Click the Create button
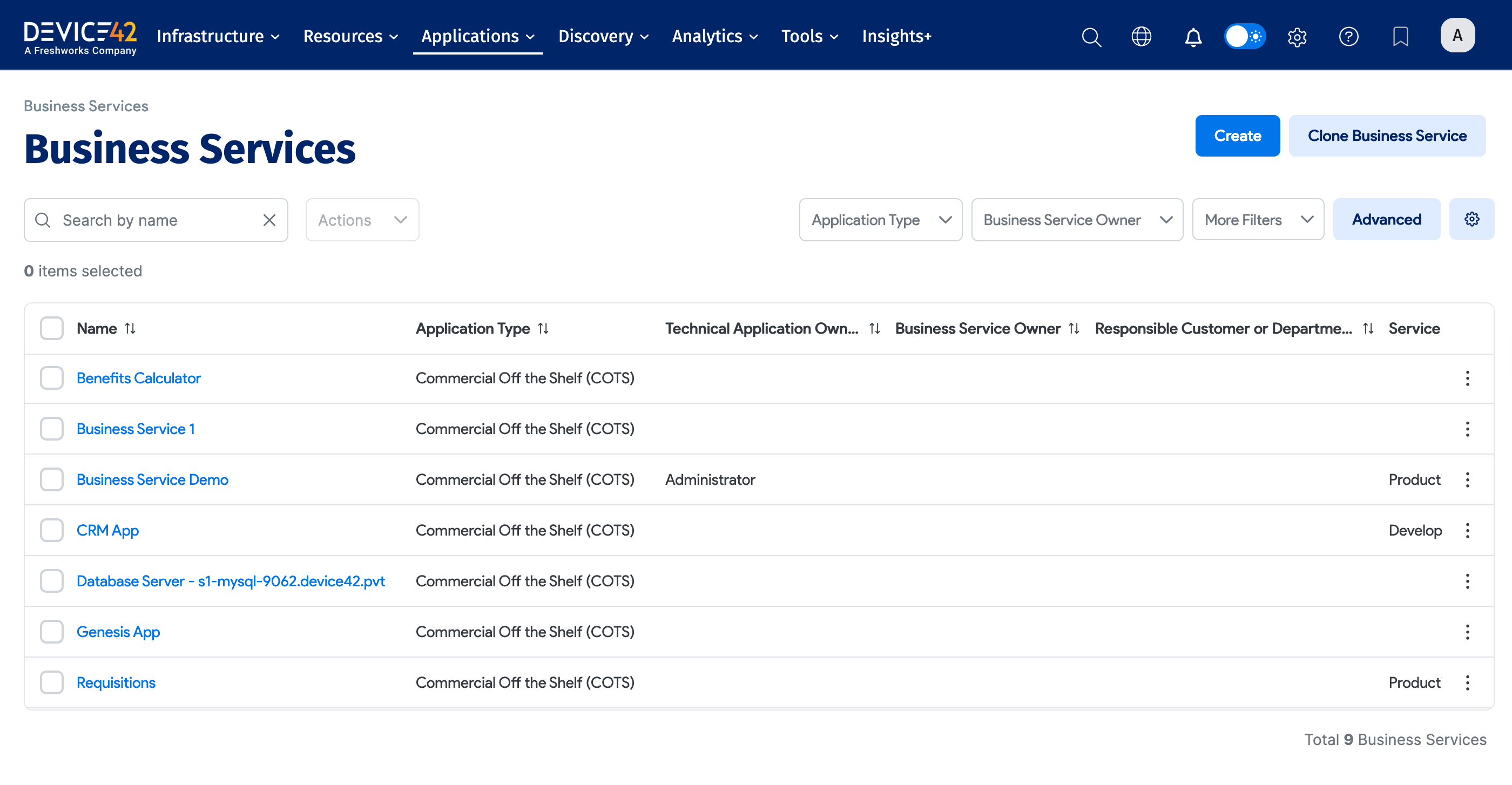Image resolution: width=1512 pixels, height=785 pixels. click(x=1237, y=136)
